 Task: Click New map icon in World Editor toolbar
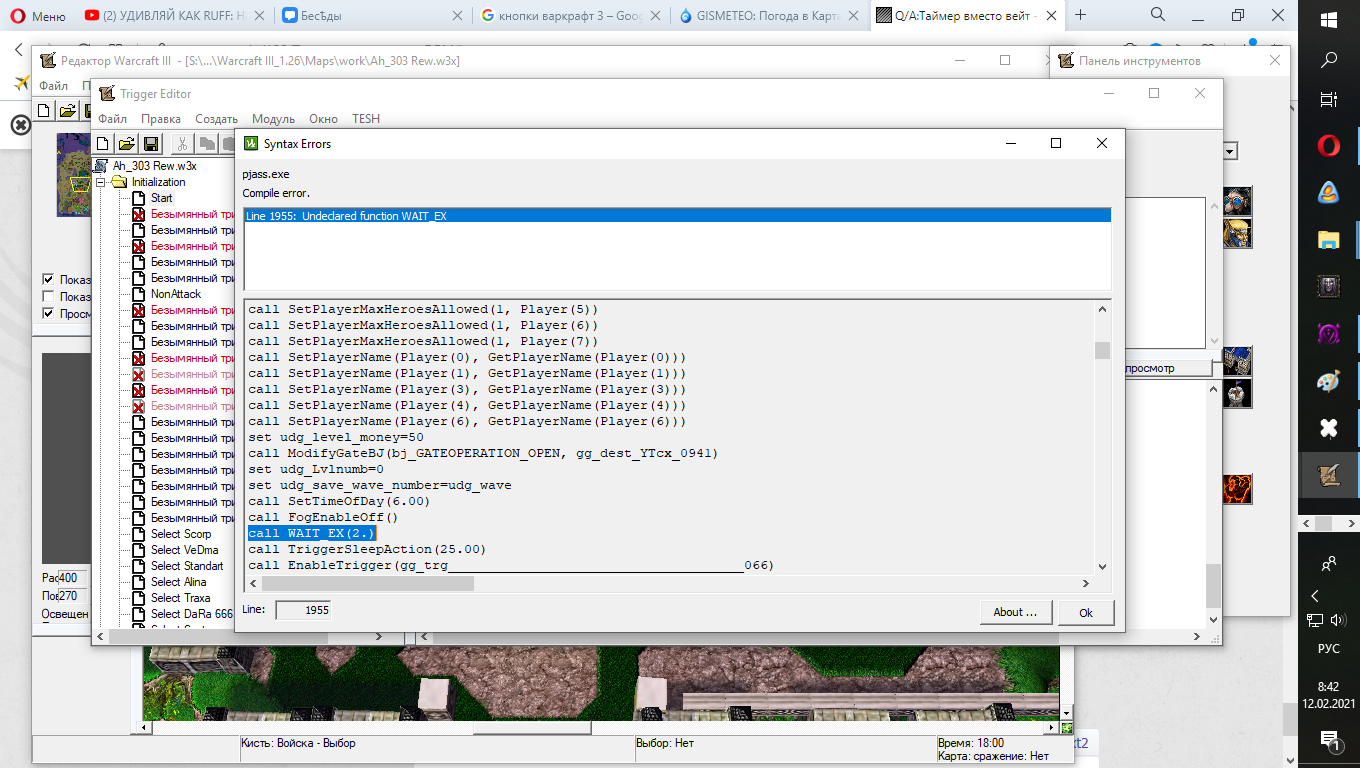click(43, 110)
